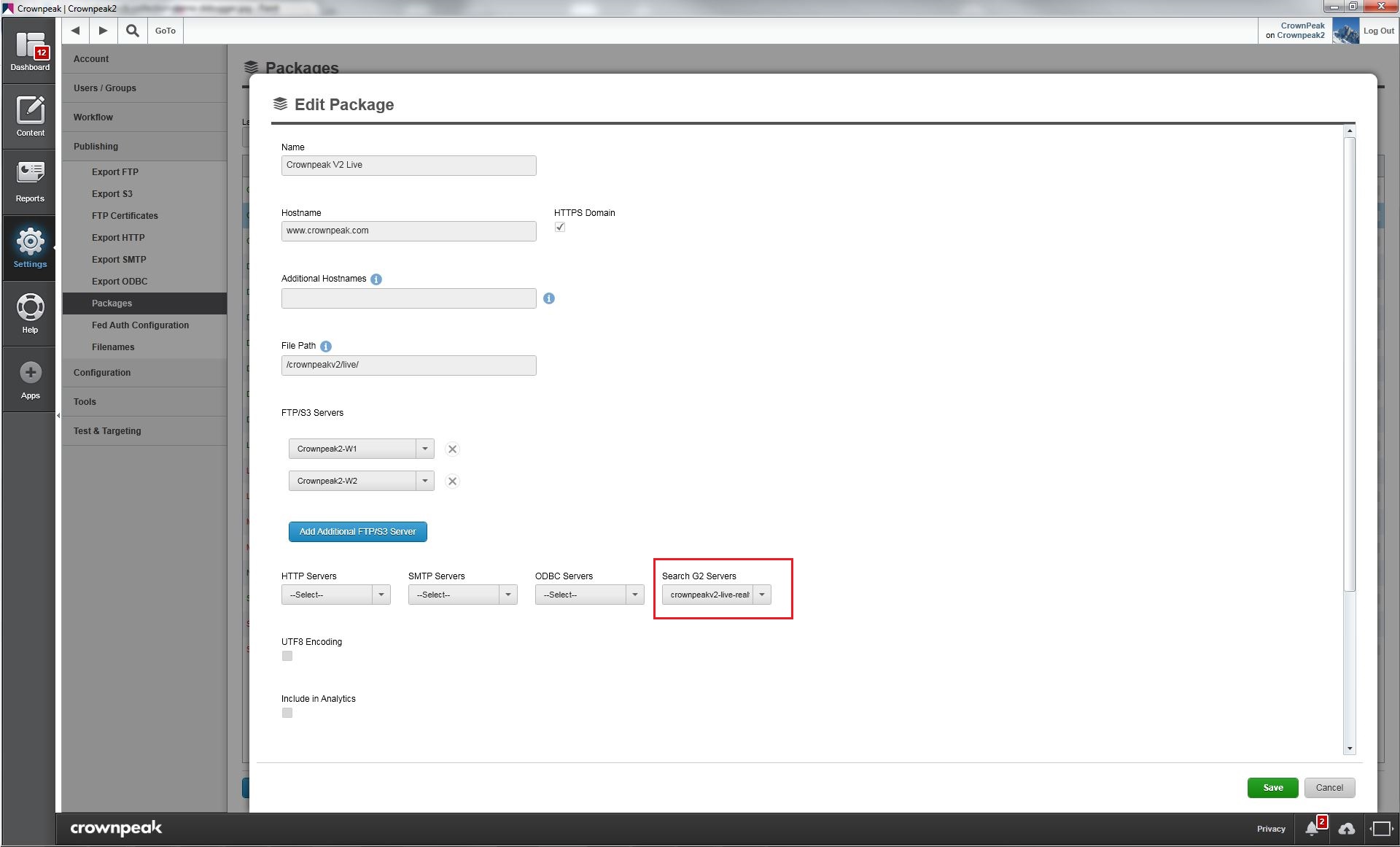Viewport: 1400px width, 847px height.
Task: Save the package changes
Action: [x=1272, y=788]
